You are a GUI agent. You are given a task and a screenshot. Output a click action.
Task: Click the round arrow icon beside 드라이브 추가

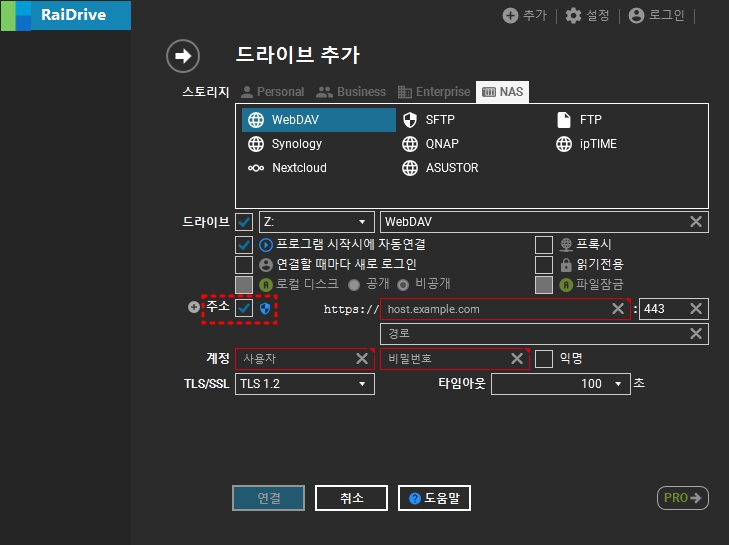click(x=183, y=56)
